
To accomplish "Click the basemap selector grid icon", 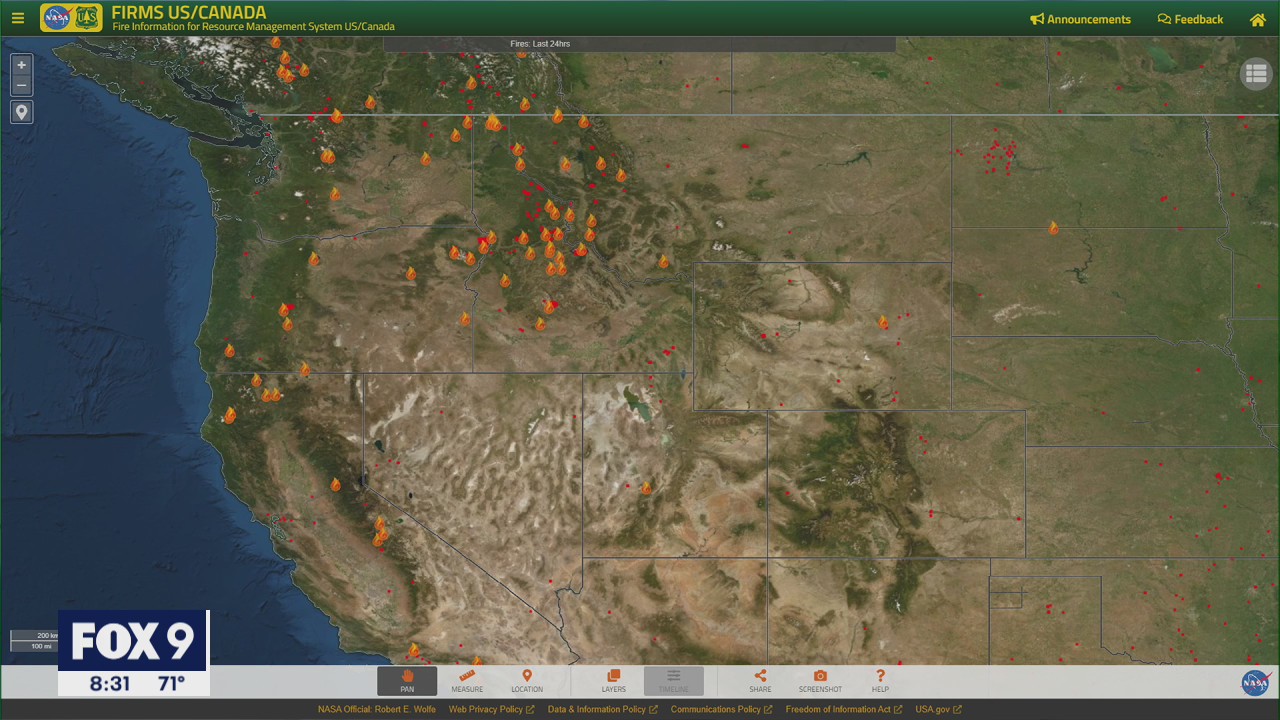I will point(1256,73).
